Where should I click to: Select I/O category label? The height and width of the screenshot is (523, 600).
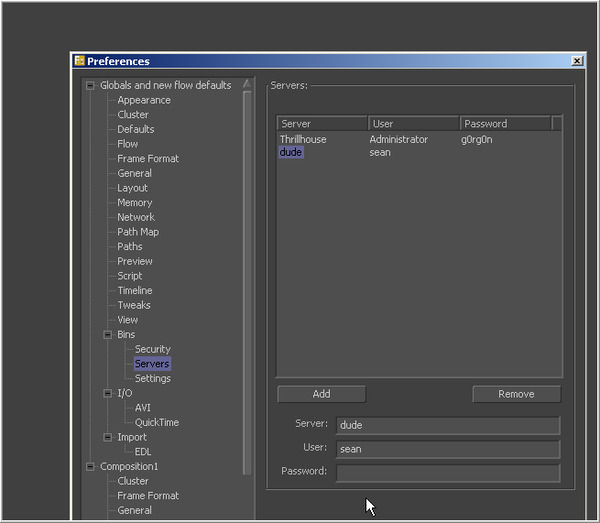(x=125, y=393)
